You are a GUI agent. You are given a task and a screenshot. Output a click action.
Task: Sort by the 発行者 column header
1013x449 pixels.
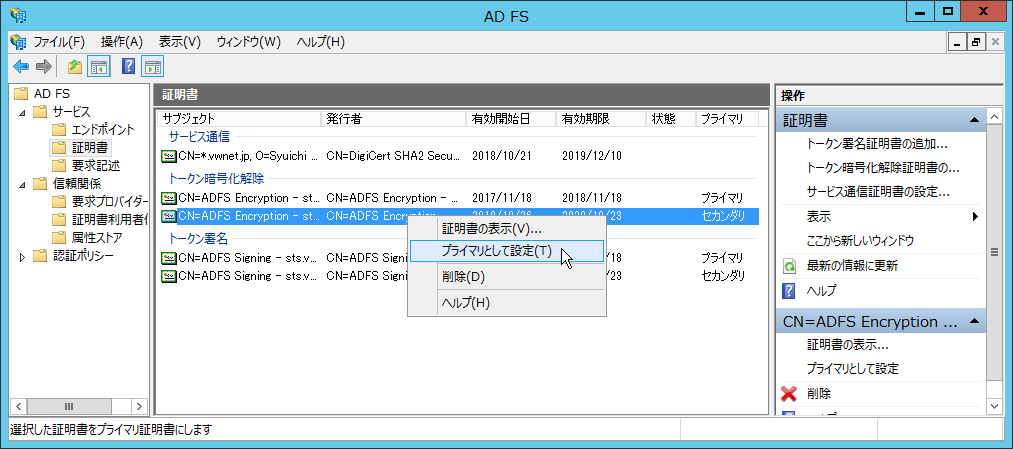(393, 119)
